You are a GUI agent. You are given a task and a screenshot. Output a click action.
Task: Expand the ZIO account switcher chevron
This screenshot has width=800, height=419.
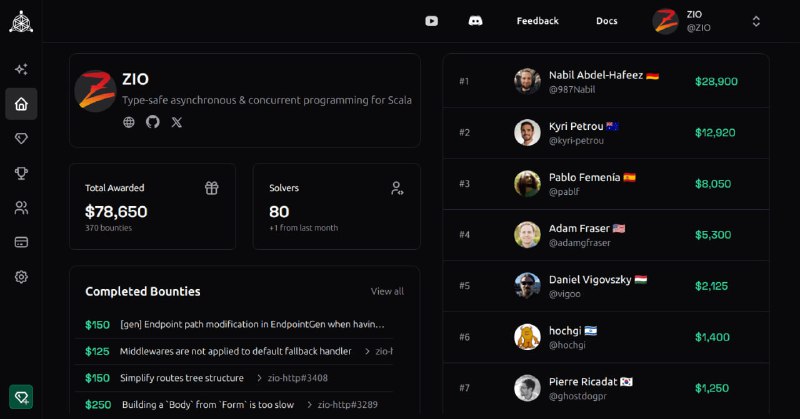(x=756, y=21)
